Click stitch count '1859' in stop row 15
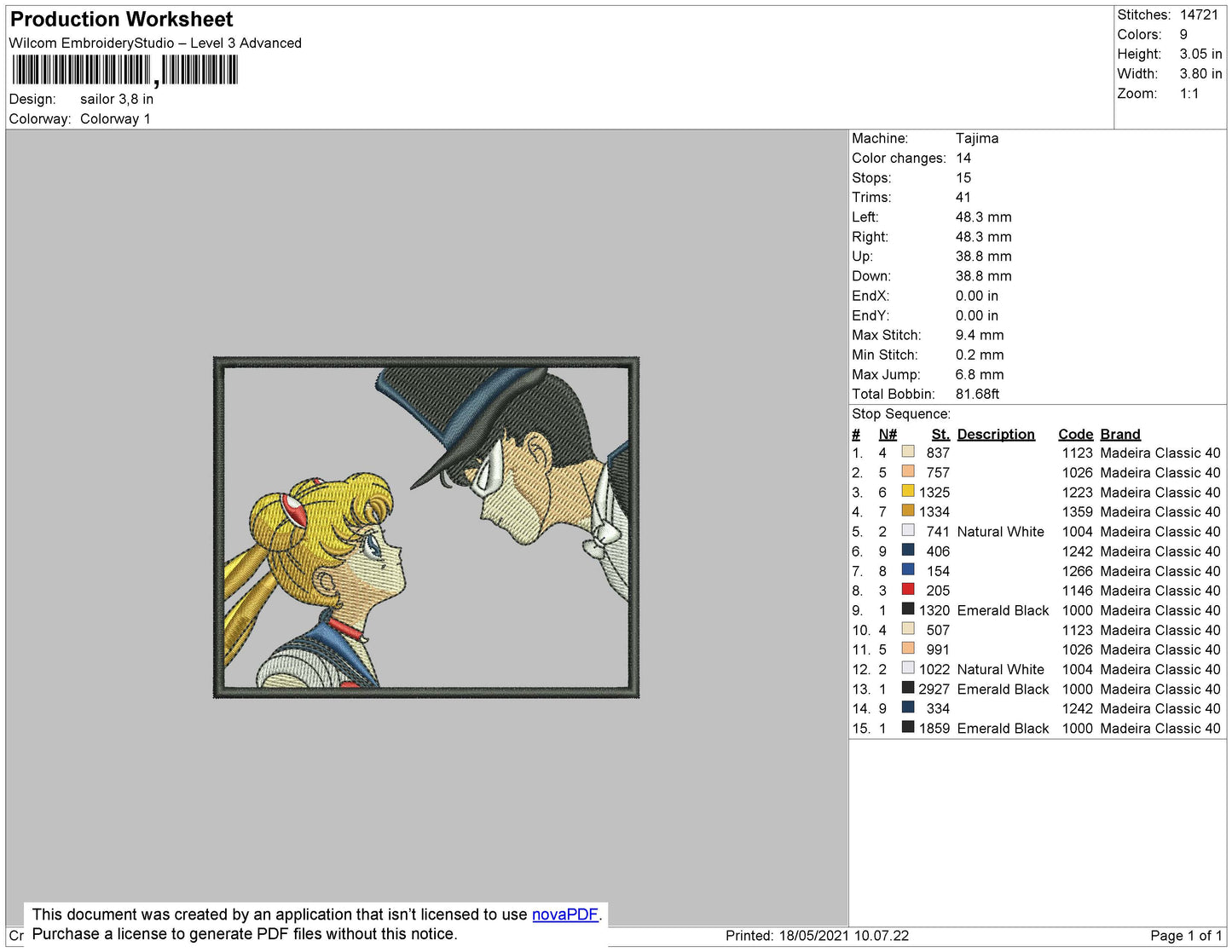Screen dimensions: 1232x952 pyautogui.click(x=934, y=729)
